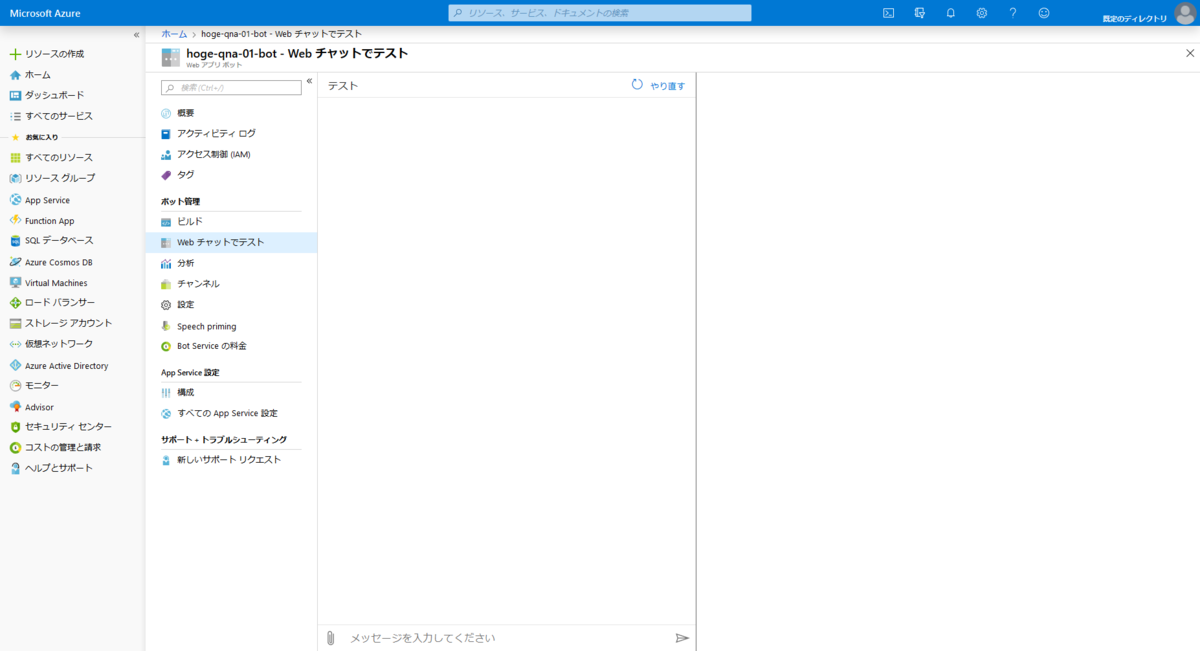Click Microsoft Azure logo text

pyautogui.click(x=45, y=13)
